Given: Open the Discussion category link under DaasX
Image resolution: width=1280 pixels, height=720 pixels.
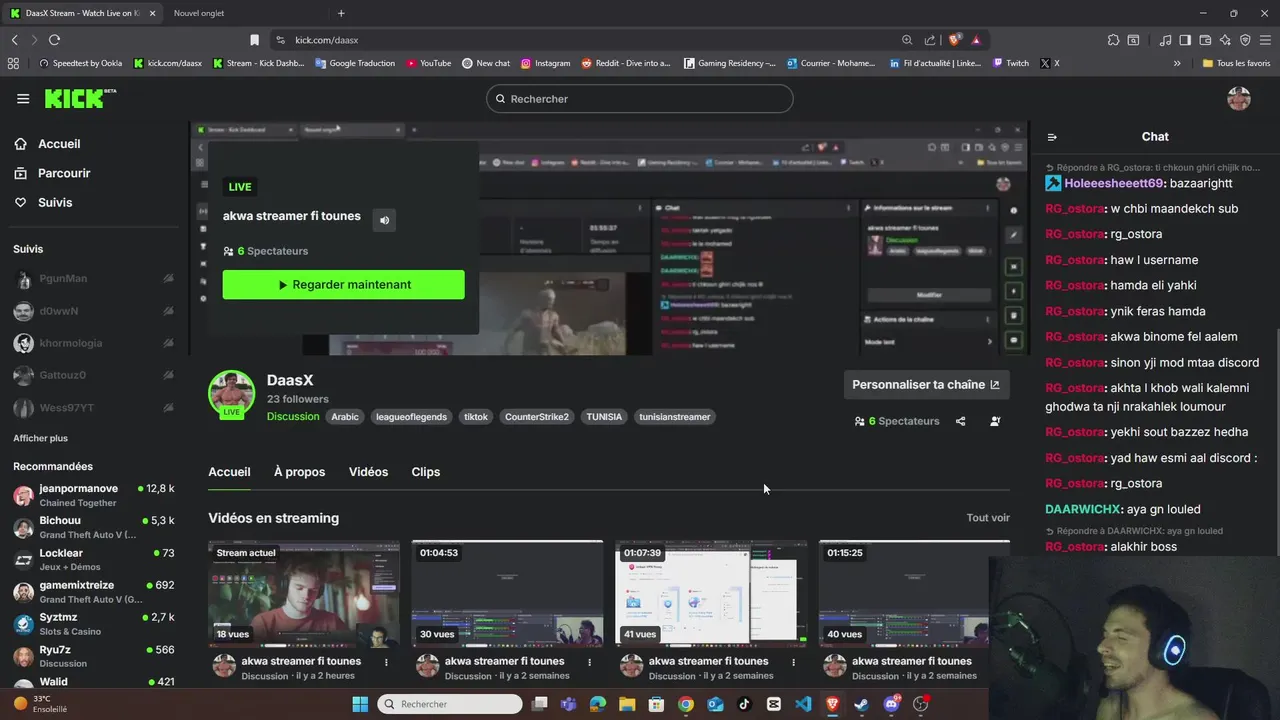Looking at the screenshot, I should click(293, 417).
